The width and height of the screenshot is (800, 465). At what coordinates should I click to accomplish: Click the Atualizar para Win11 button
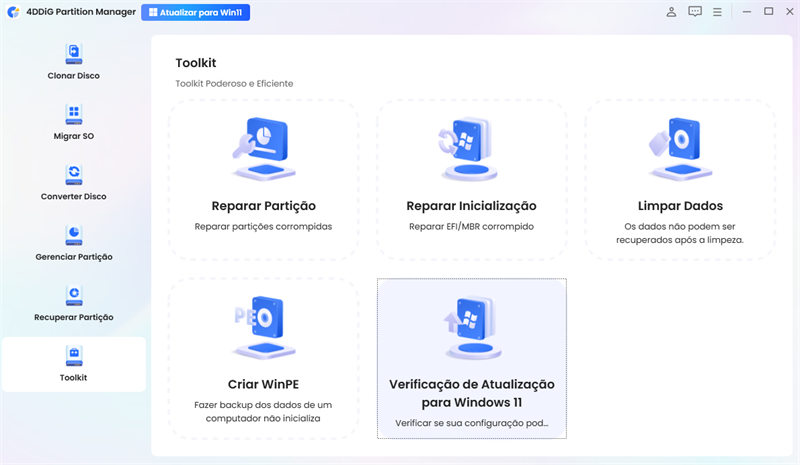pyautogui.click(x=195, y=12)
